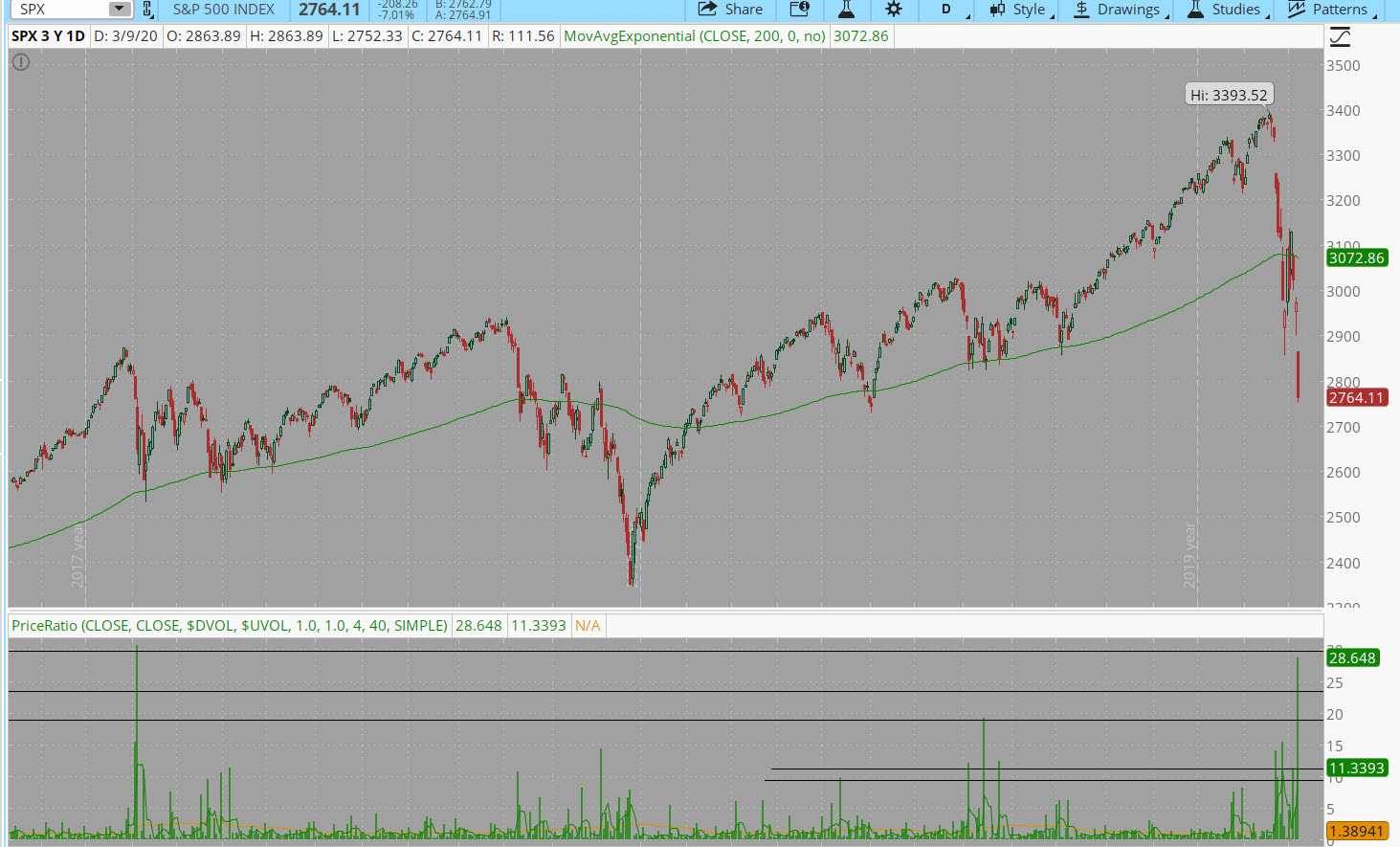
Task: Click the price axis scale icon
Action: point(1340,37)
